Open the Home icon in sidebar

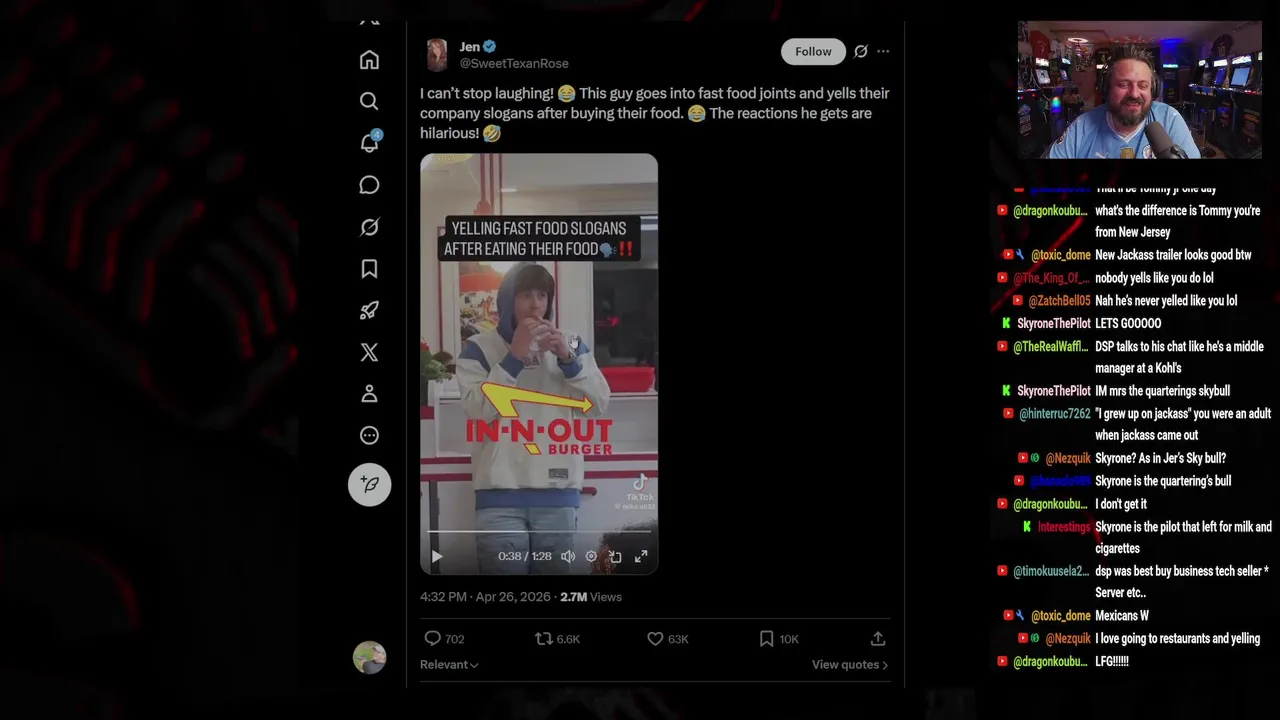click(369, 60)
